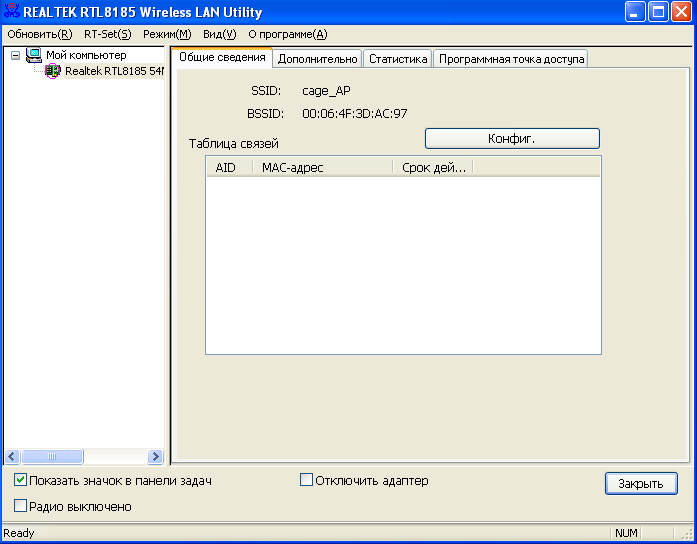Enable the Радио выключено checkbox
Screen dimensions: 697x544
tap(20, 506)
